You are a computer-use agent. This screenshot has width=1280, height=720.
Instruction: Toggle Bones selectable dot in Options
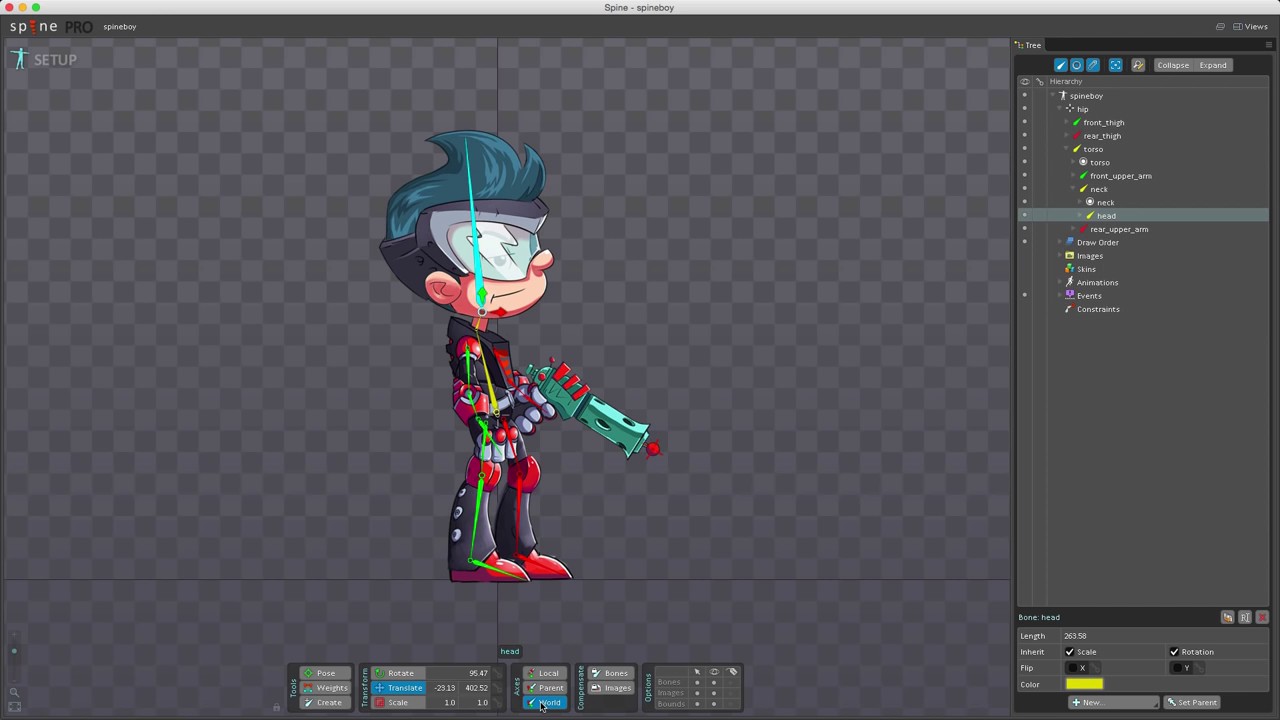tap(698, 682)
